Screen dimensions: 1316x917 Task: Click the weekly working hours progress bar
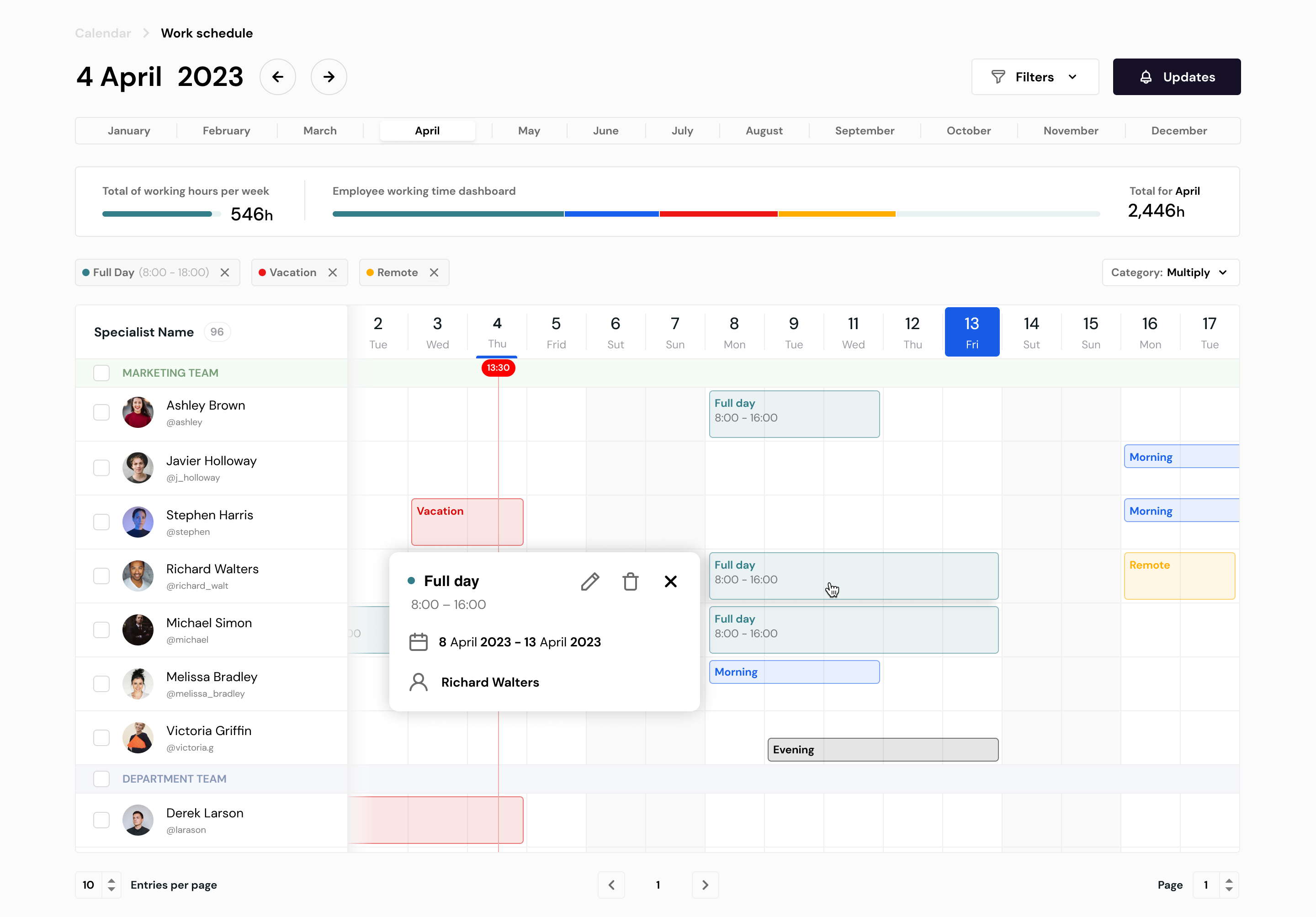coord(161,214)
